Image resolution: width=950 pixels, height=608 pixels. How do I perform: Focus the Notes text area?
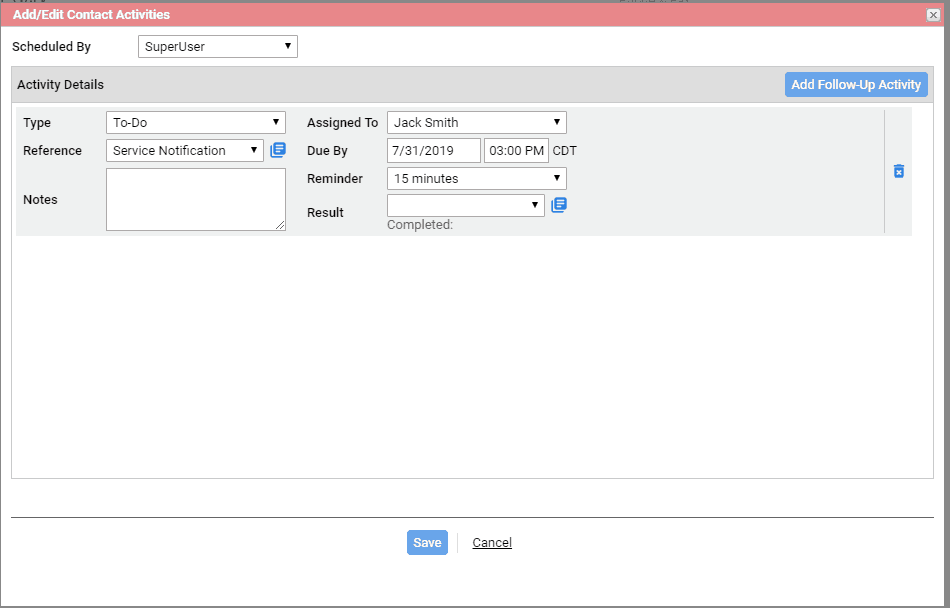(x=196, y=199)
